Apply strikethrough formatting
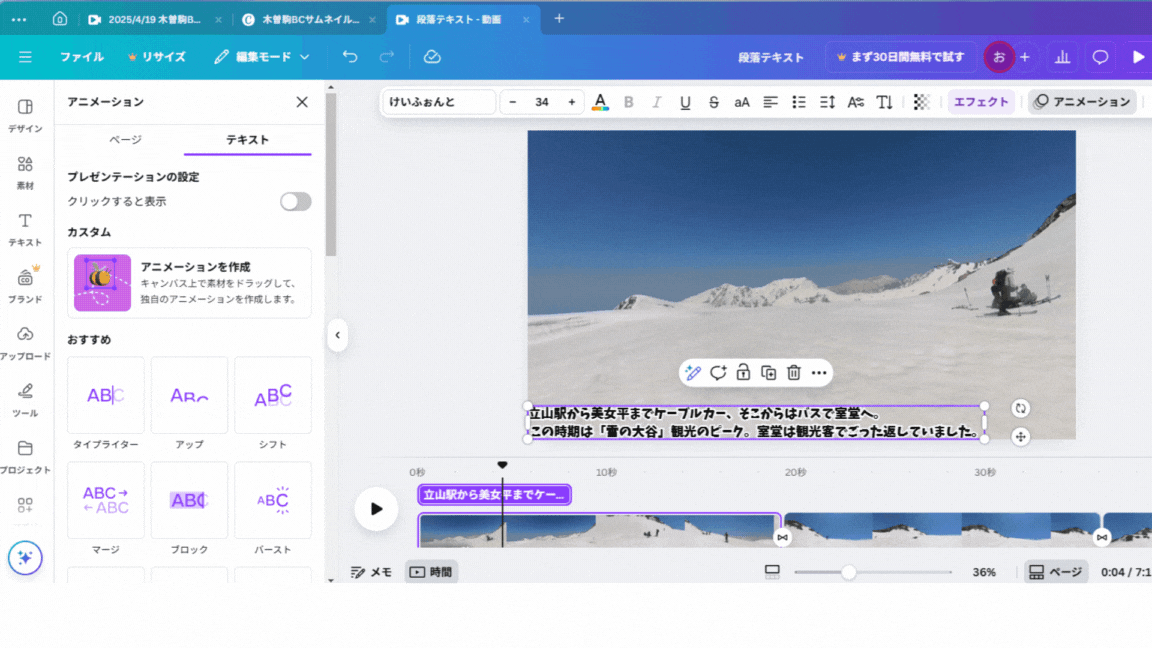 click(x=713, y=102)
